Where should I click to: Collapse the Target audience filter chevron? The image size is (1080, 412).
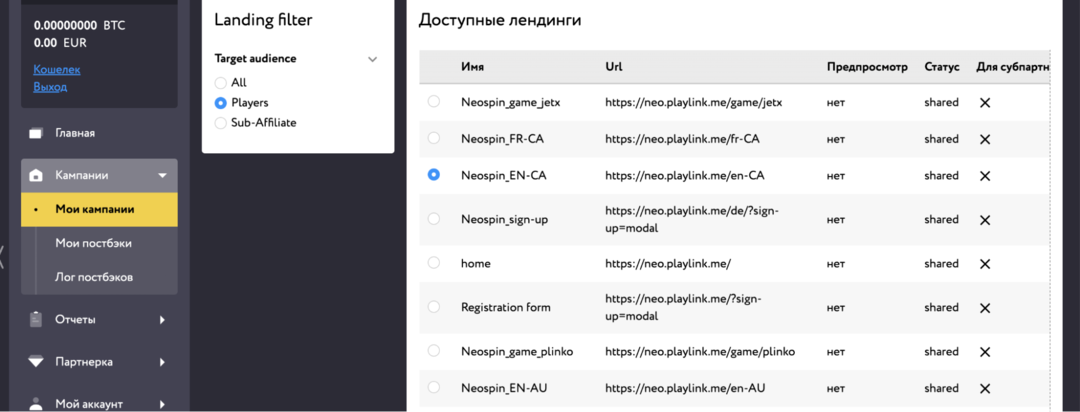coord(372,59)
